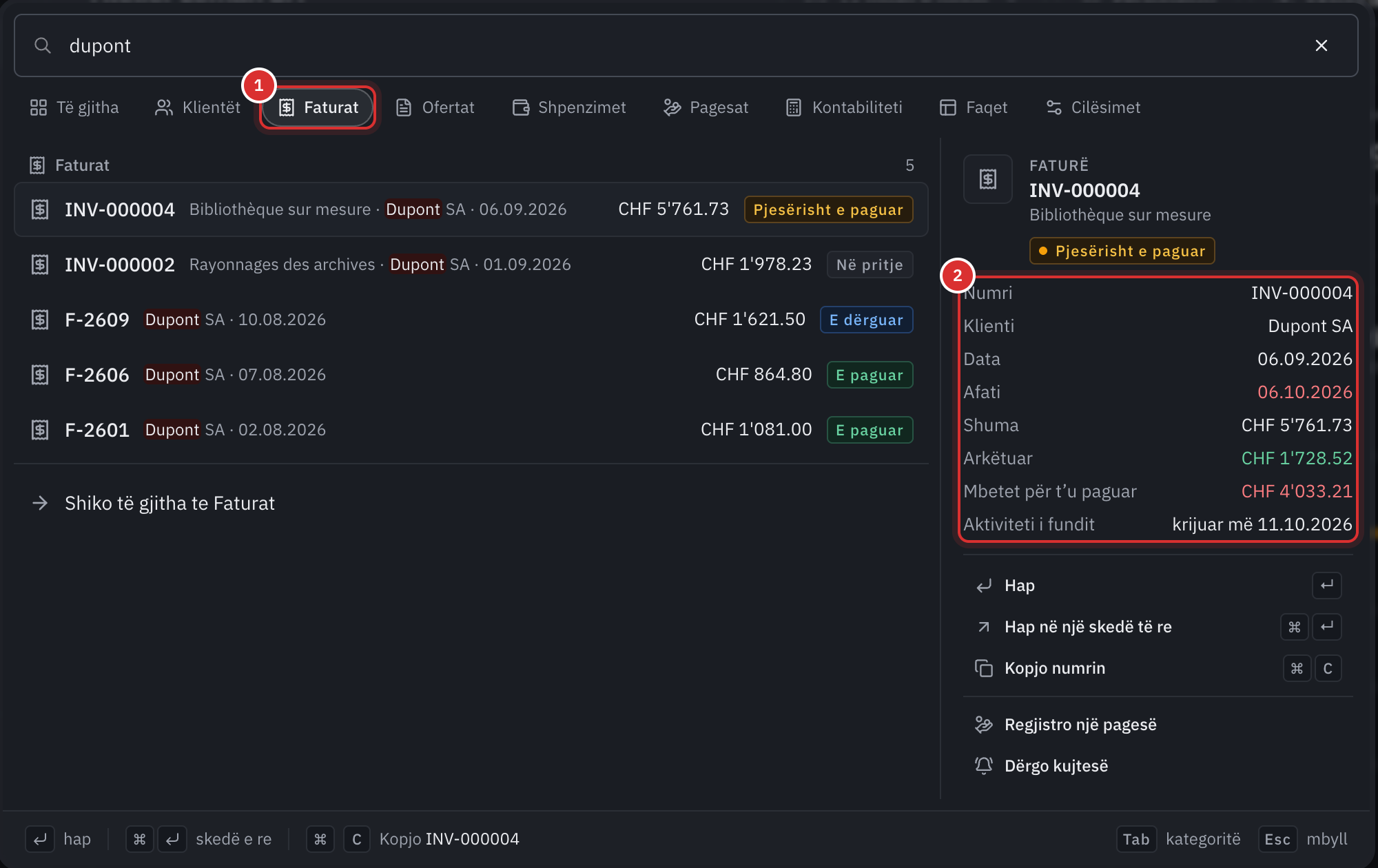Image resolution: width=1378 pixels, height=868 pixels.
Task: Click the external arrow icon for new tab
Action: pos(984,627)
